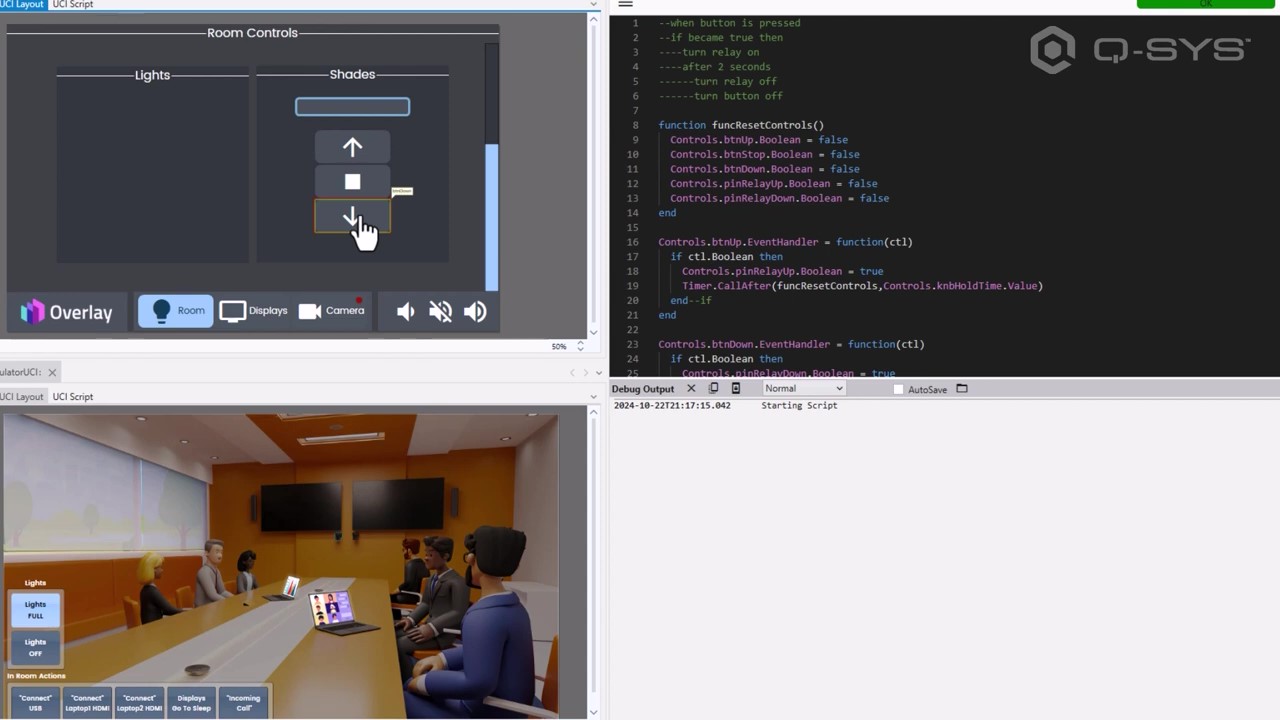Image resolution: width=1280 pixels, height=720 pixels.
Task: Click the volume down speaker icon
Action: point(405,311)
